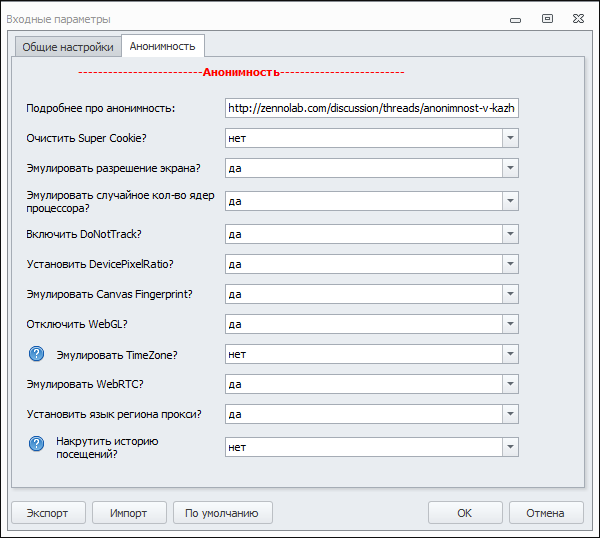600x538 pixels.
Task: Minimize the Входные параметры window
Action: (x=515, y=19)
